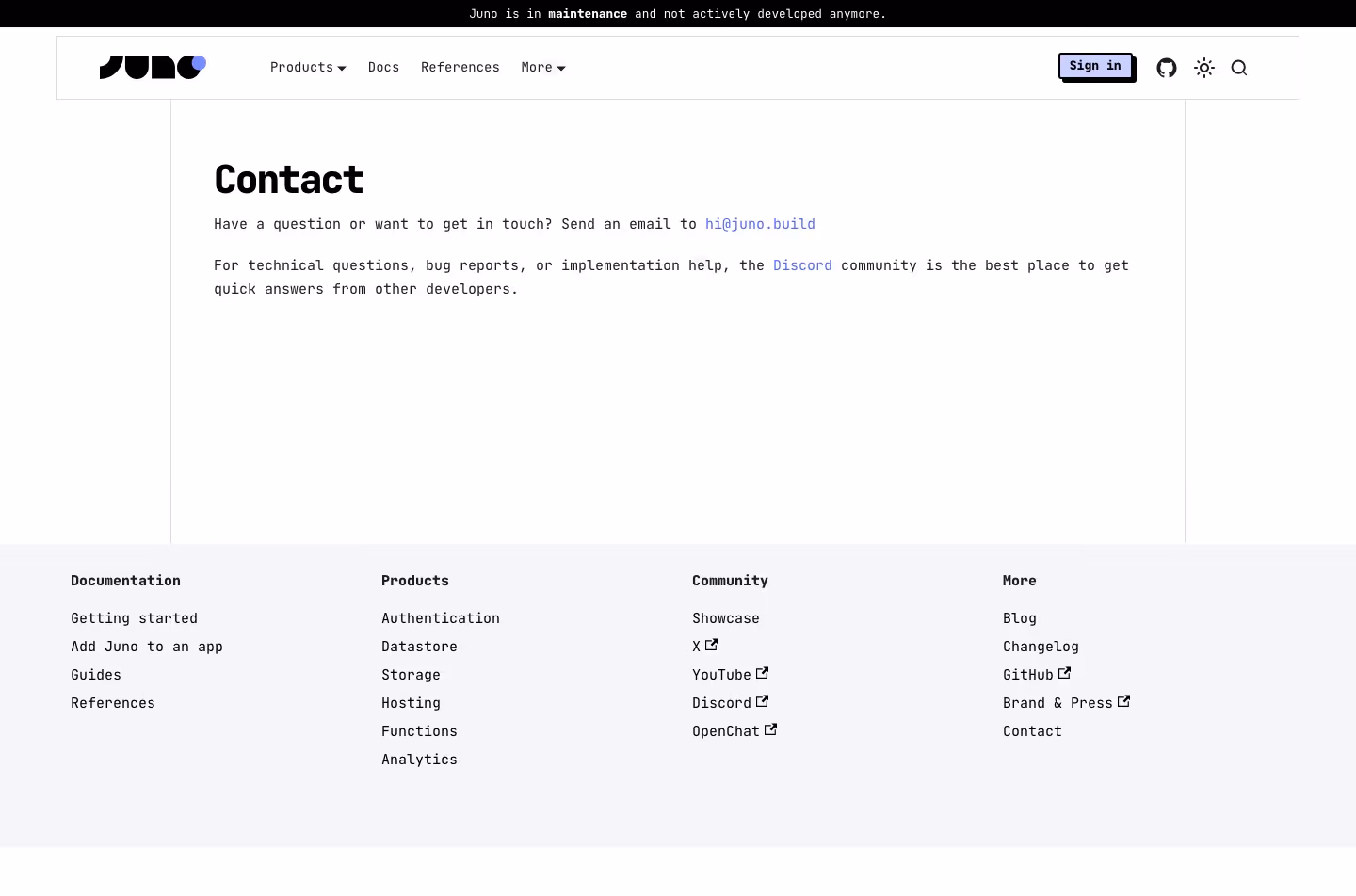
Task: Open Authentication product link
Action: click(441, 618)
